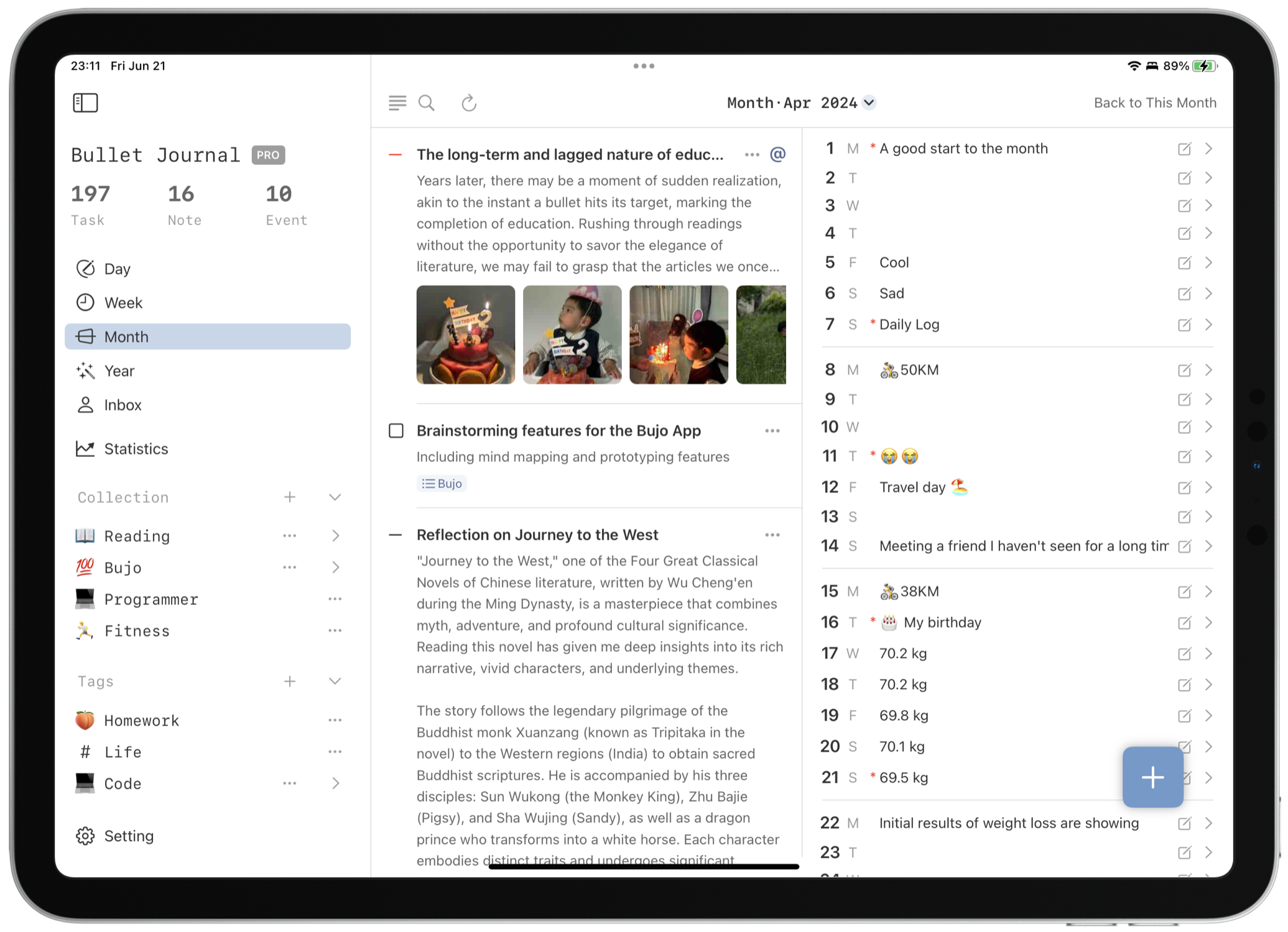Click the 197 Task counter
This screenshot has width=1288, height=932.
90,205
